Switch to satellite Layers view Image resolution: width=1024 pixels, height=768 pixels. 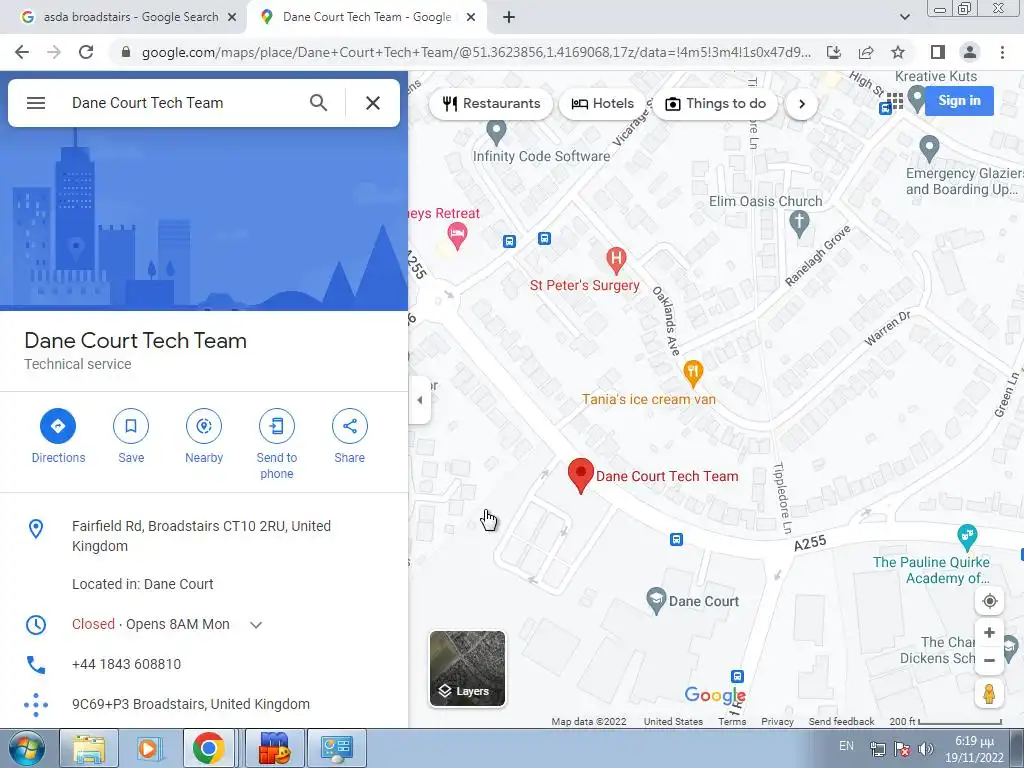coord(467,669)
